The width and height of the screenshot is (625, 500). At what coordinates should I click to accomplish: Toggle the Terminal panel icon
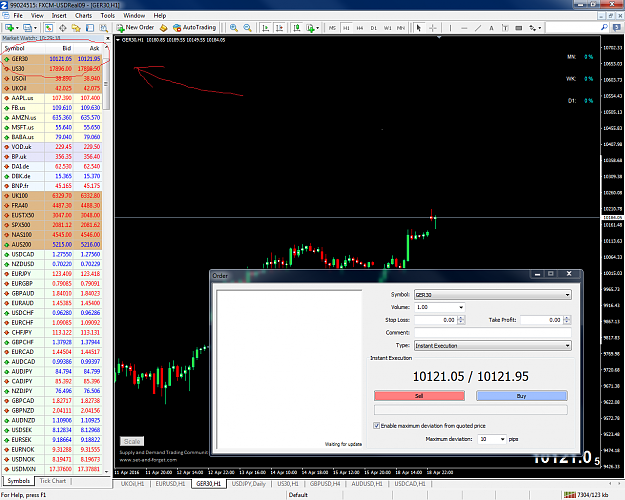tap(90, 28)
